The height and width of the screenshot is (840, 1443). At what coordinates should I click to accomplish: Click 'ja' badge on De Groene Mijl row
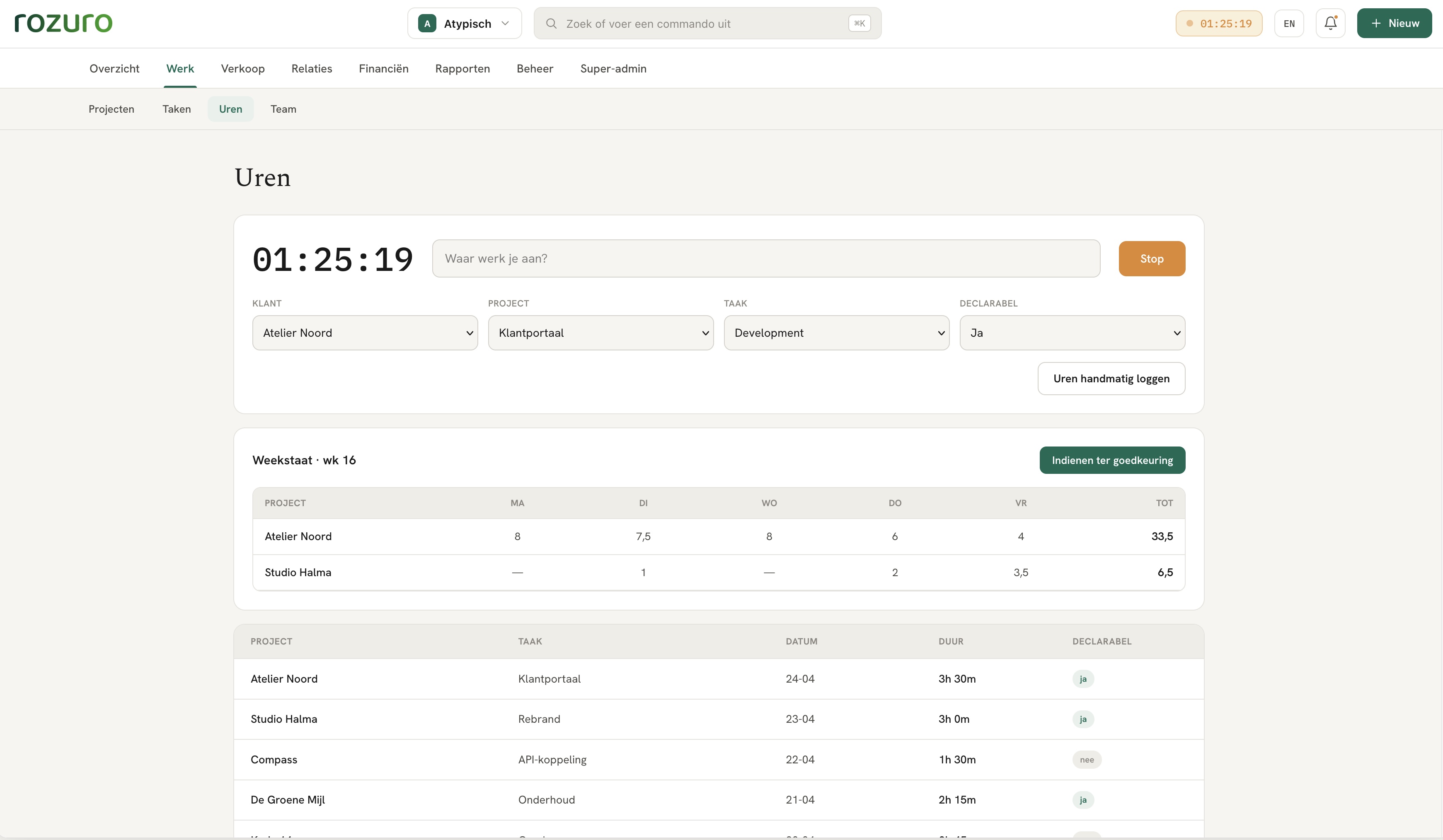[x=1083, y=800]
